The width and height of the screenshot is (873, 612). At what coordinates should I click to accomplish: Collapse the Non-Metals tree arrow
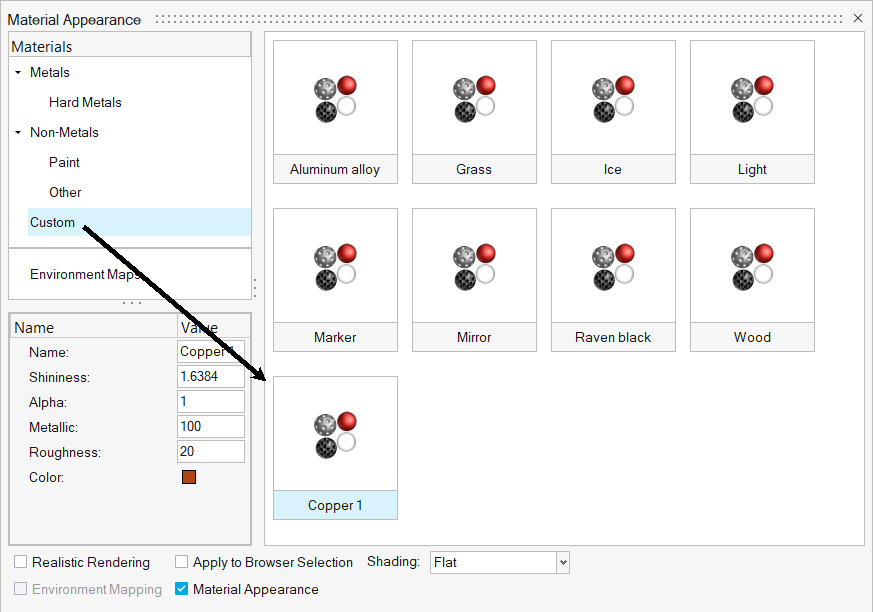18,133
